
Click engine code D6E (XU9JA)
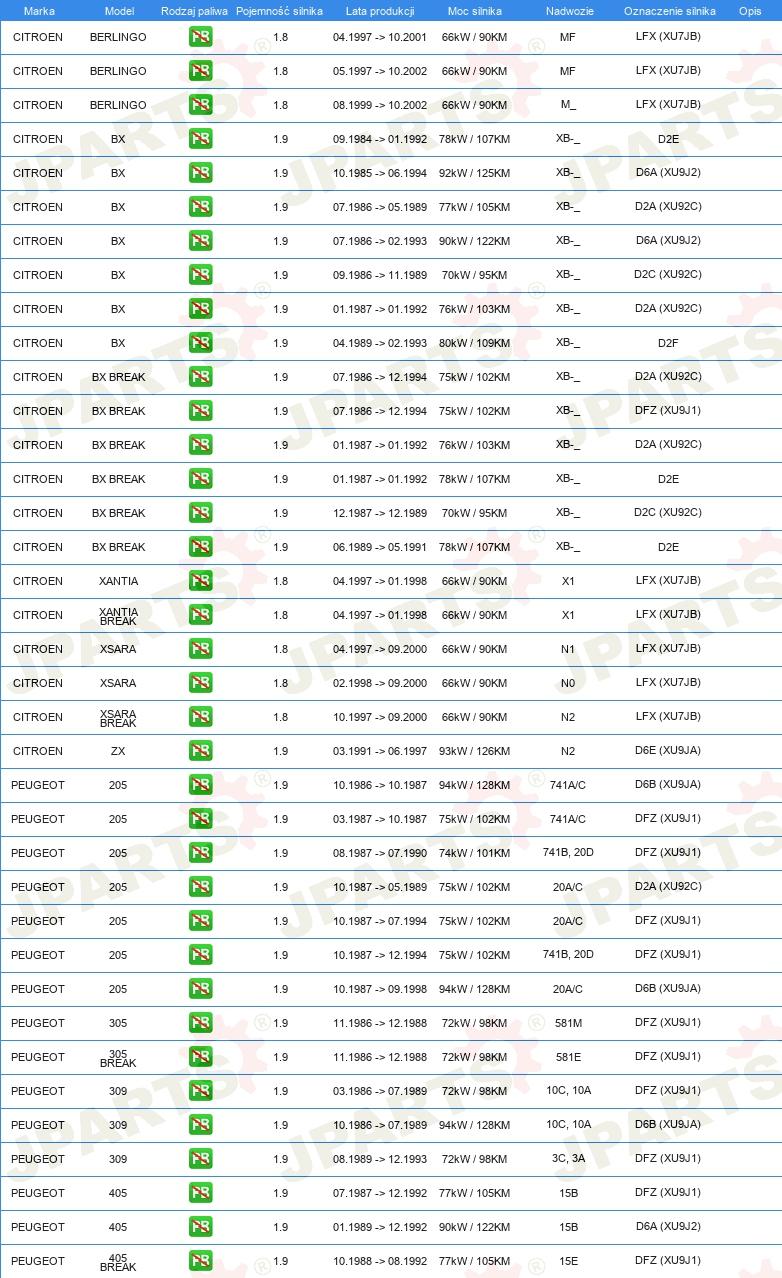coord(668,750)
